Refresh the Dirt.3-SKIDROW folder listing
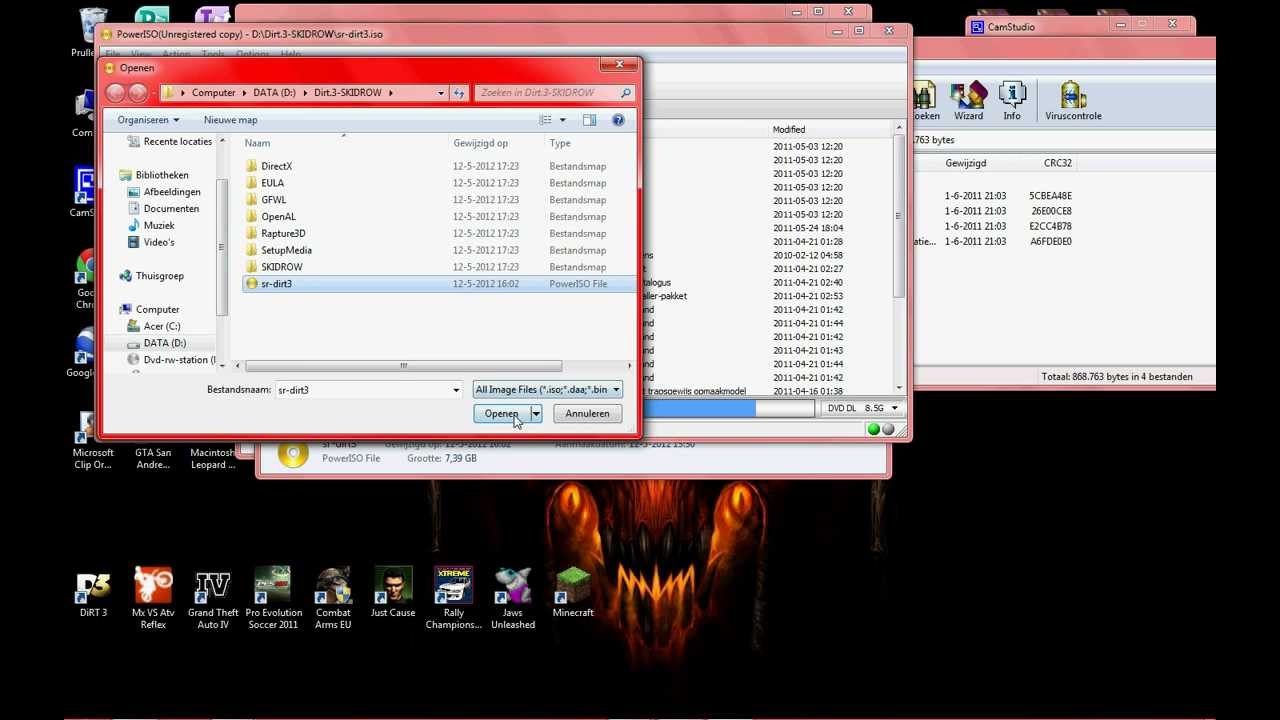This screenshot has width=1280, height=720. (x=459, y=93)
